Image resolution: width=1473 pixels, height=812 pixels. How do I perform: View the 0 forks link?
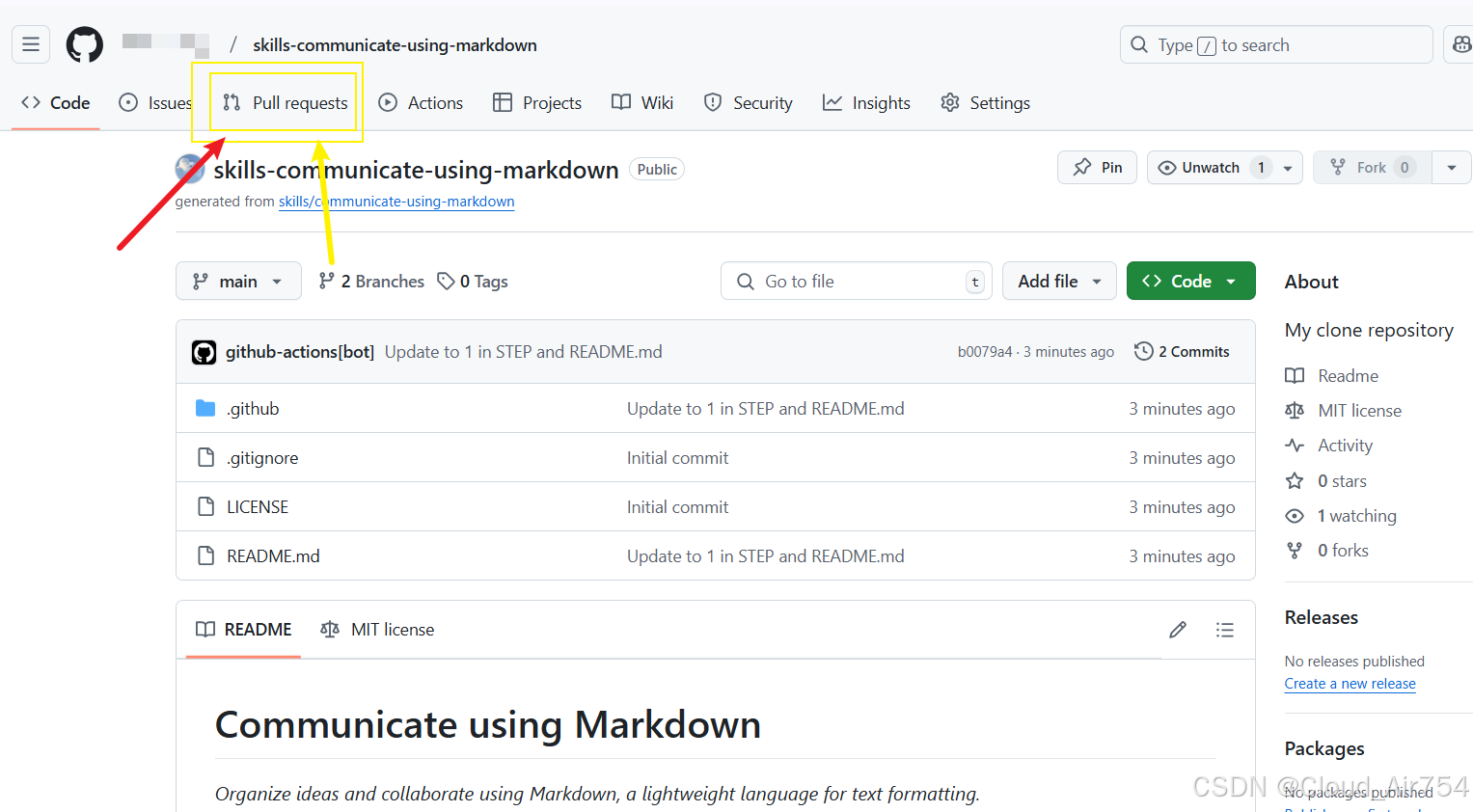1327,551
